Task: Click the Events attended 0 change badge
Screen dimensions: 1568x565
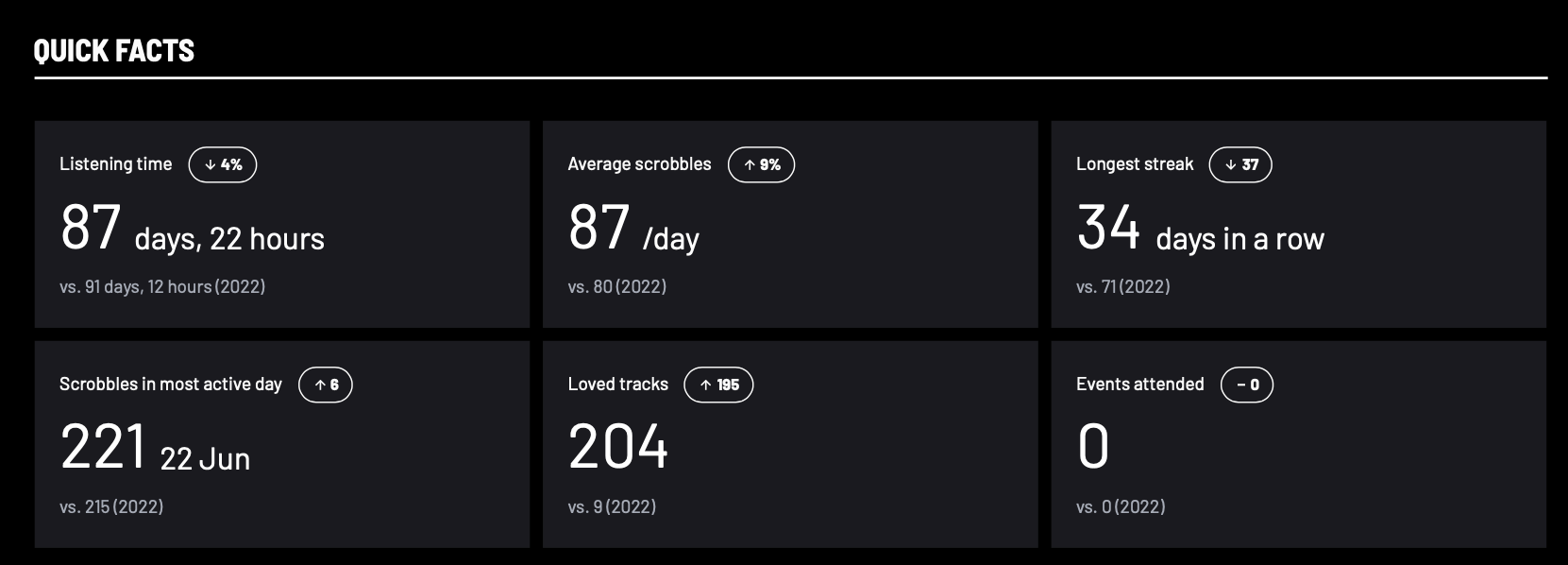Action: pos(1247,385)
